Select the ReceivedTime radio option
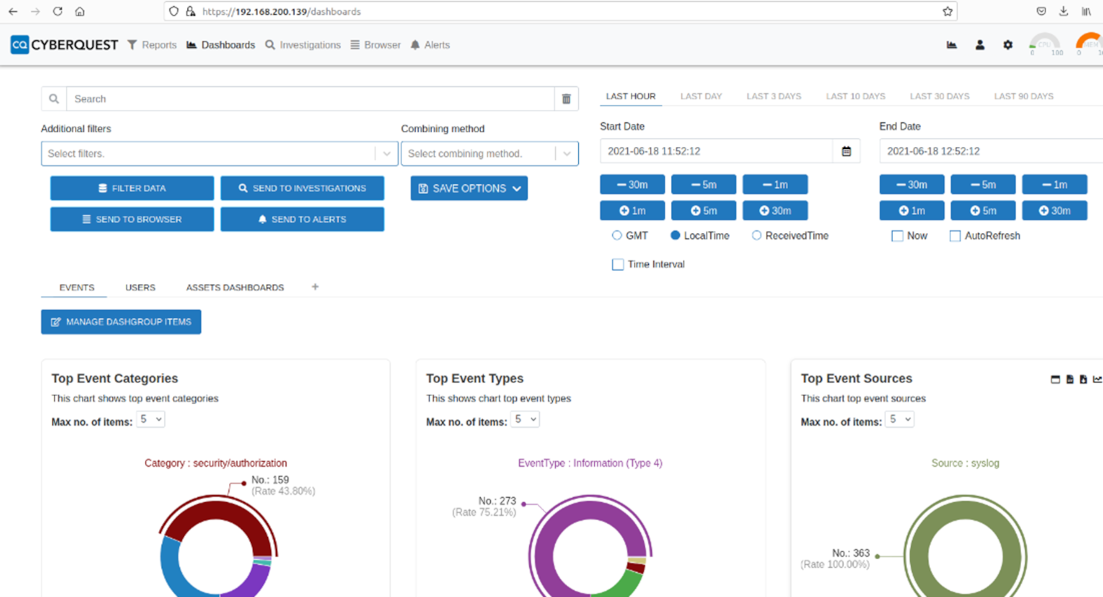The height and width of the screenshot is (597, 1103). tap(756, 236)
